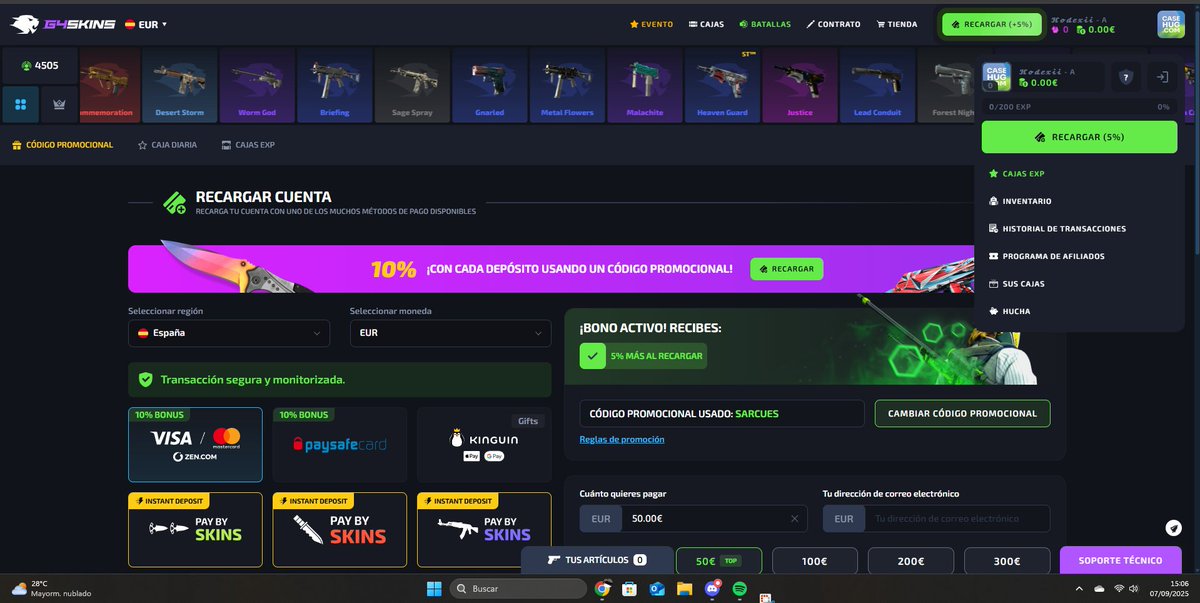
Task: Open the 4505 online users counter
Action: point(40,66)
